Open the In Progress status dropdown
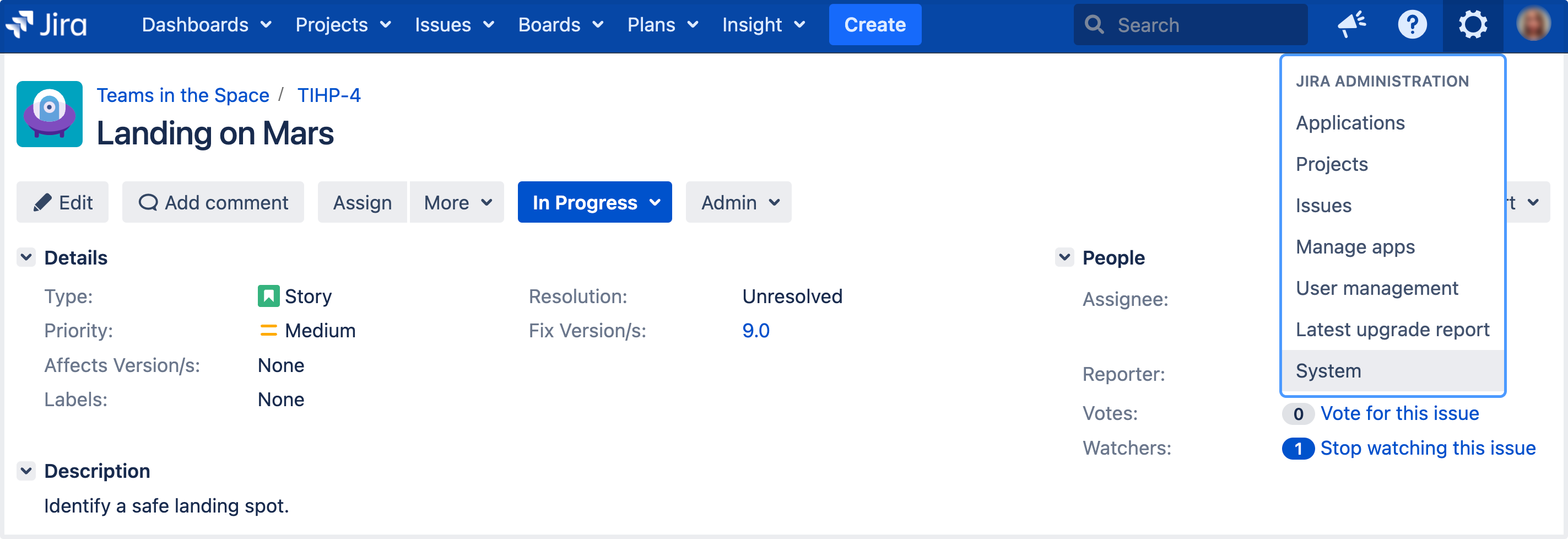Image resolution: width=1568 pixels, height=539 pixels. click(x=594, y=202)
